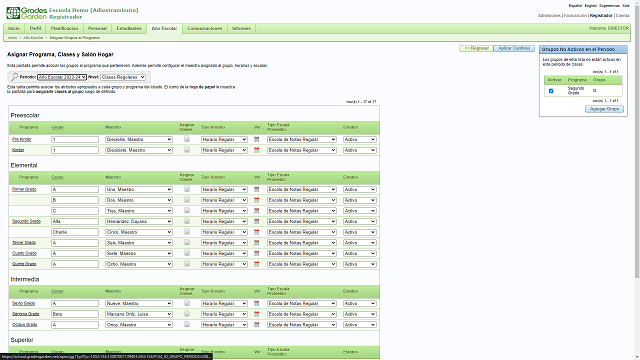Click Año Escolar breadcrumb link
The image size is (640, 360).
pyautogui.click(x=33, y=38)
